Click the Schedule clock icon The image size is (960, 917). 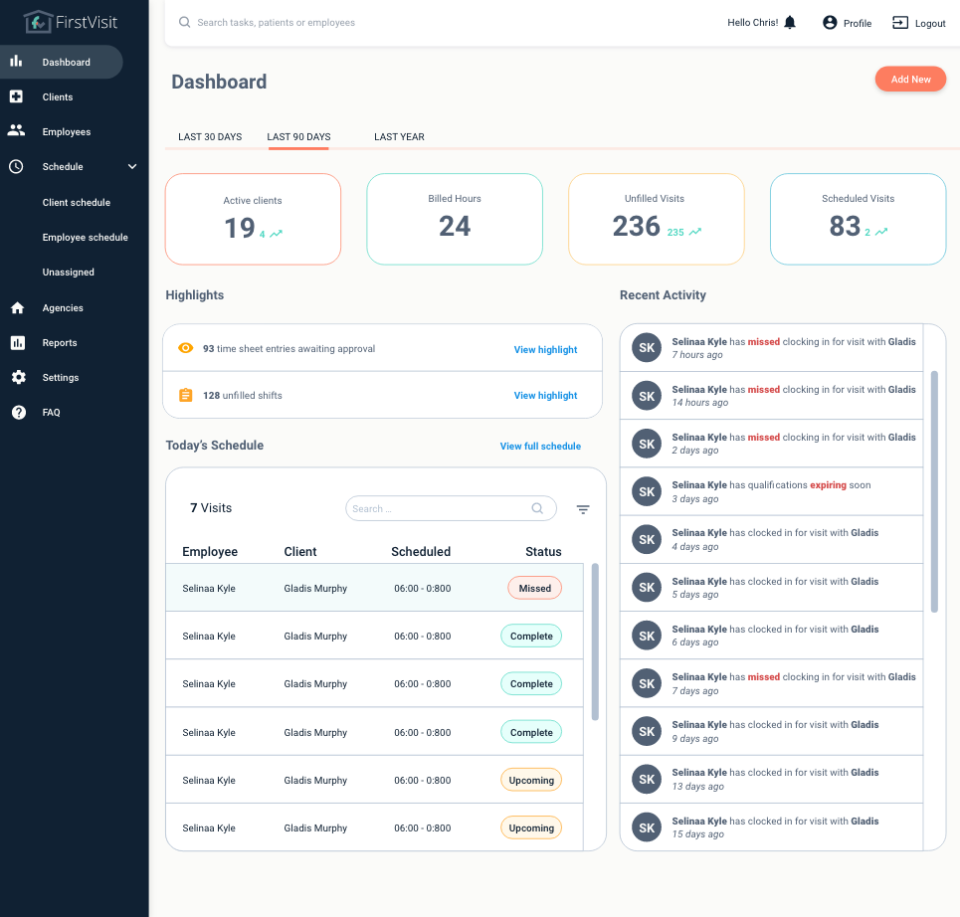click(x=14, y=166)
